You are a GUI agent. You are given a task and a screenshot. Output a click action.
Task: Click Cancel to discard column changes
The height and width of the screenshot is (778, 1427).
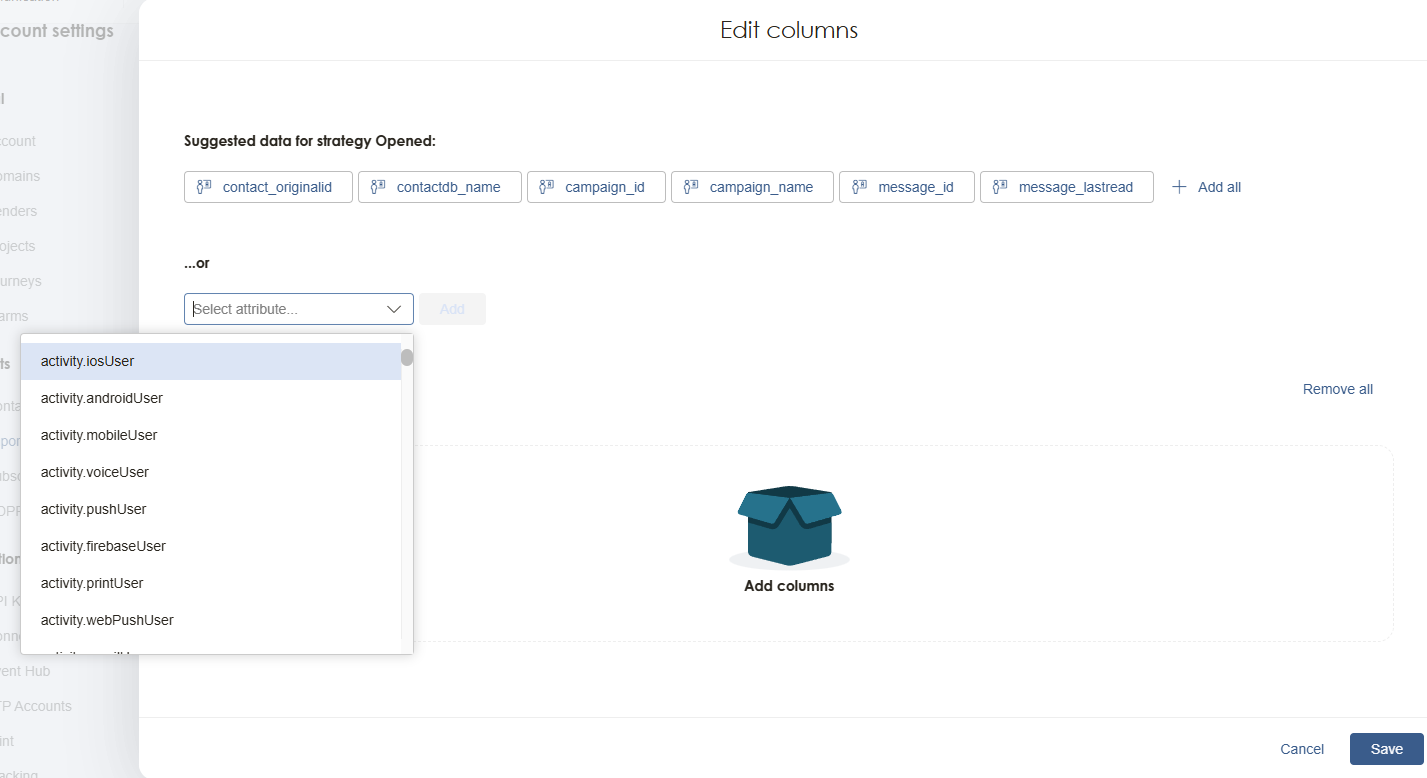click(1302, 749)
